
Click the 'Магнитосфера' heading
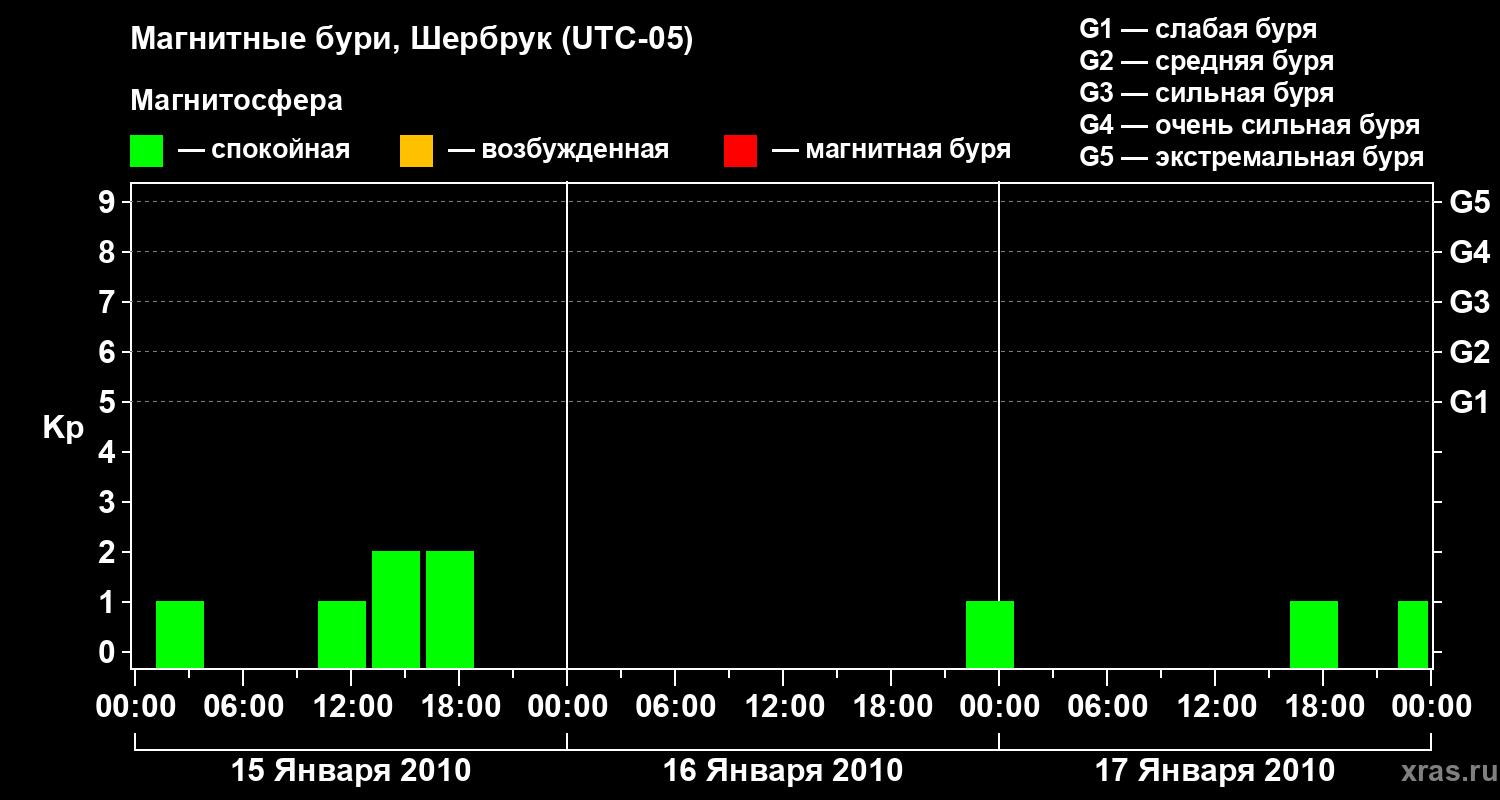[x=236, y=101]
